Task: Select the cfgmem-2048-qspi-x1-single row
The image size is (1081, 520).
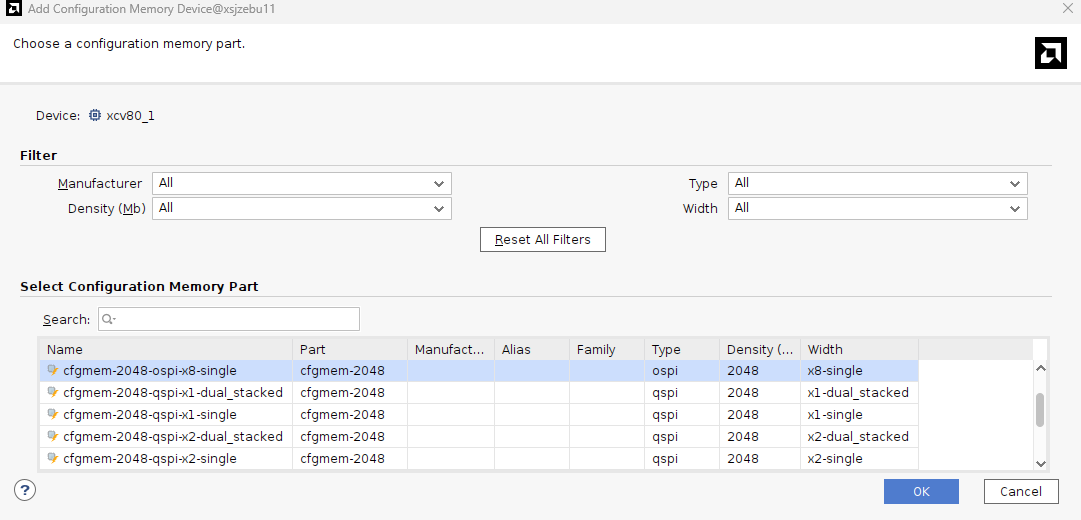Action: pyautogui.click(x=150, y=415)
